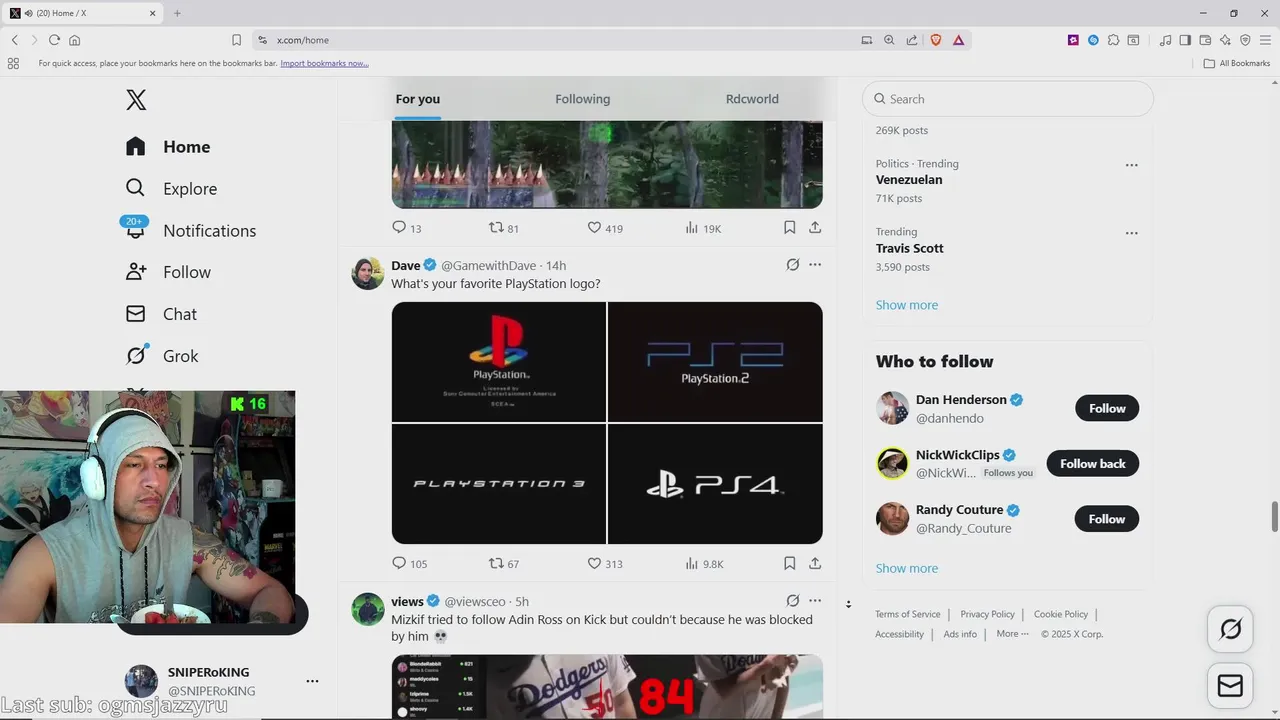Image resolution: width=1280 pixels, height=720 pixels.
Task: Open Privacy Policy link
Action: pos(987,614)
